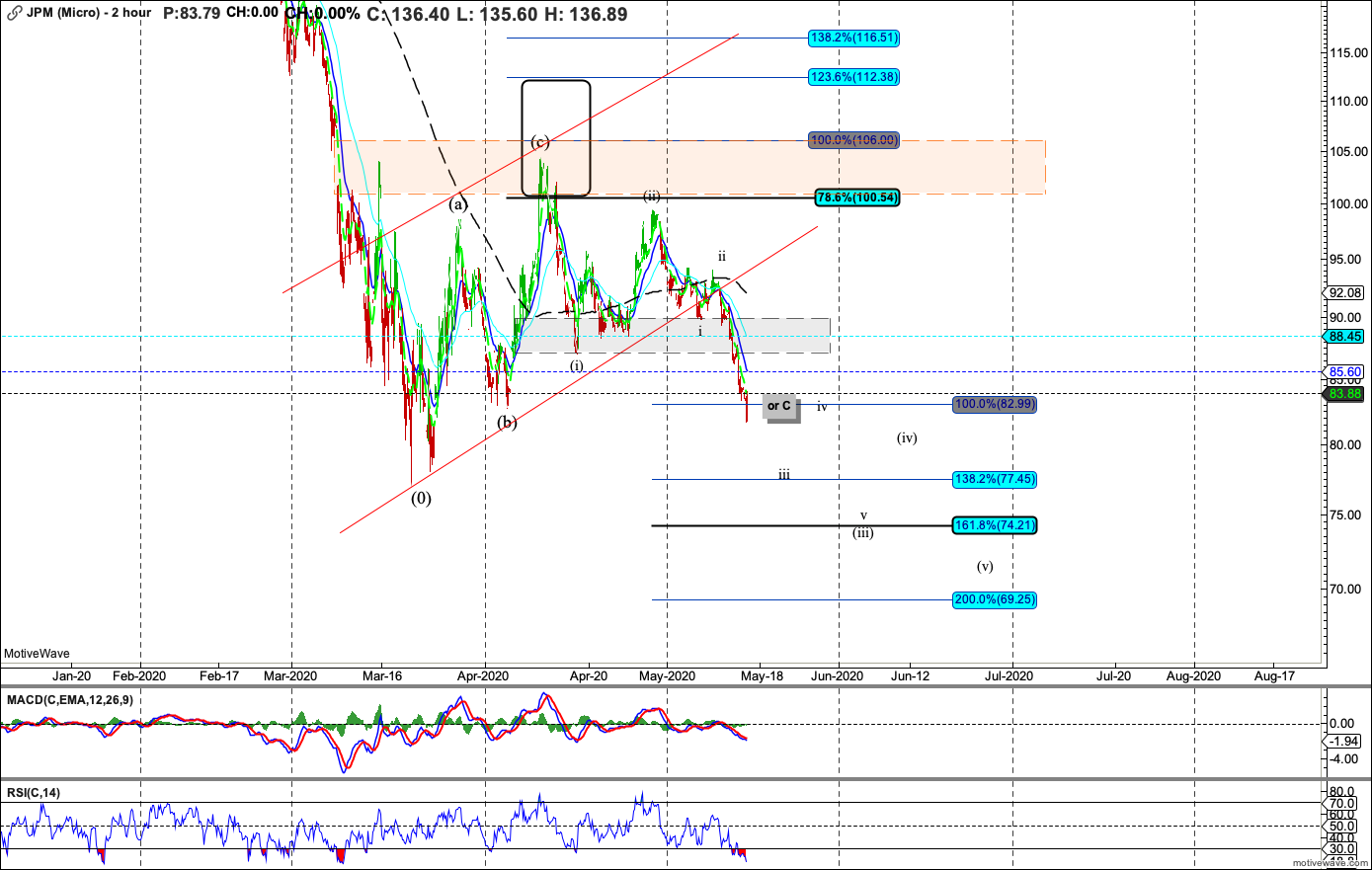Click the MACD(C,EMA,12,26,9) indicator label
Viewport: 1372px width, 870px height.
(70, 700)
